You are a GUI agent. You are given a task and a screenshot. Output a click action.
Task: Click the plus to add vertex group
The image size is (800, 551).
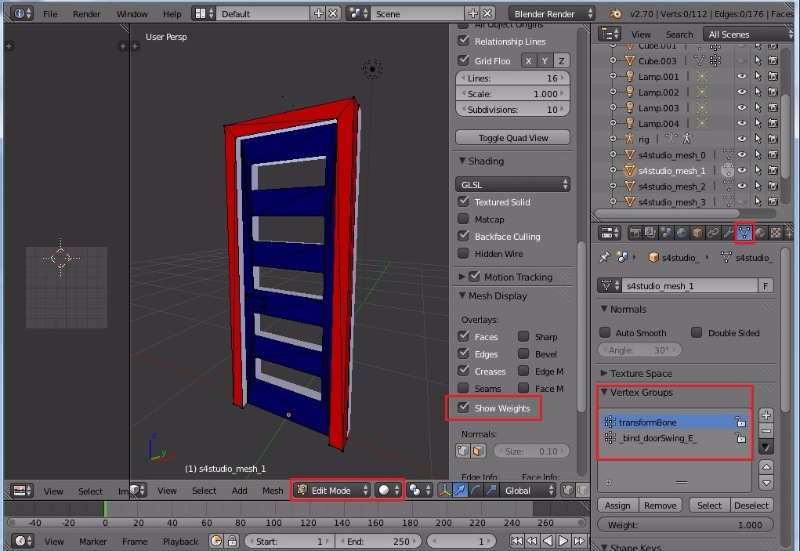[766, 415]
